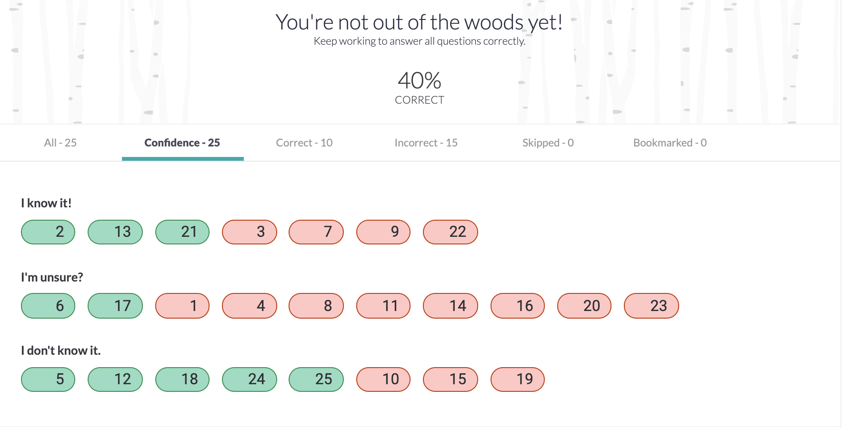This screenshot has height=428, width=842.
Task: Review incorrect question 3
Action: tap(250, 232)
